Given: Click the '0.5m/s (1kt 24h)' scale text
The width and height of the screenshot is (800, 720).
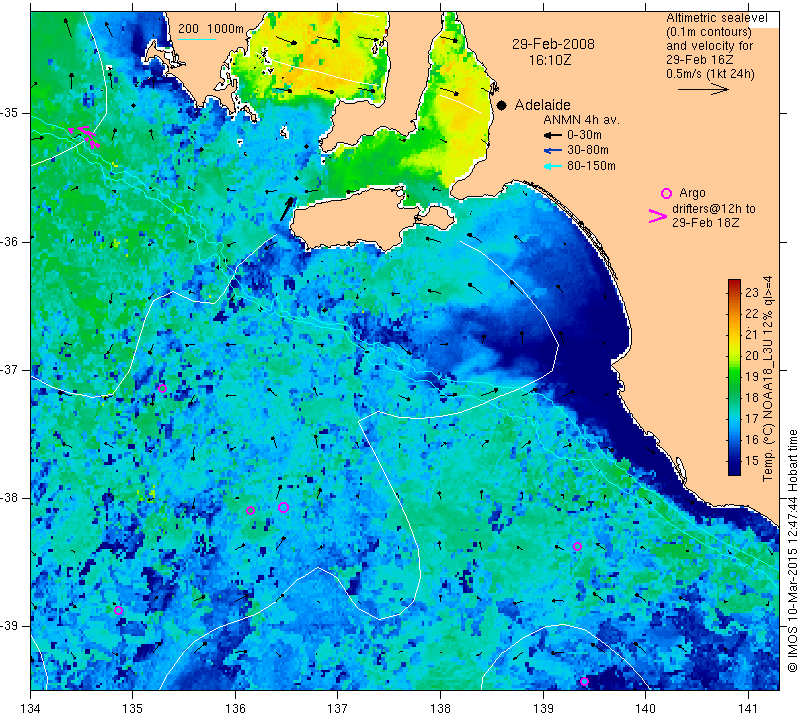Looking at the screenshot, I should [710, 74].
